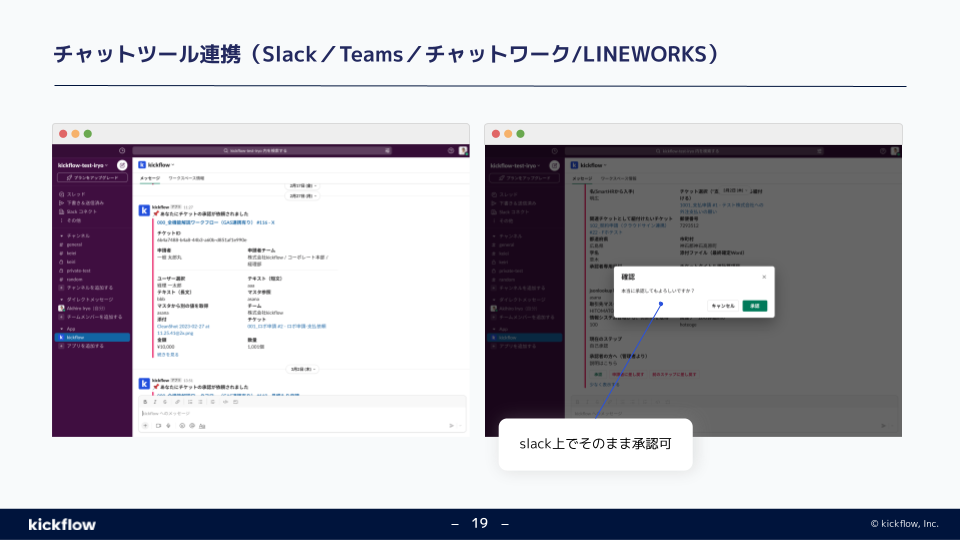
Task: Select the メッセージ tab
Action: (x=149, y=178)
